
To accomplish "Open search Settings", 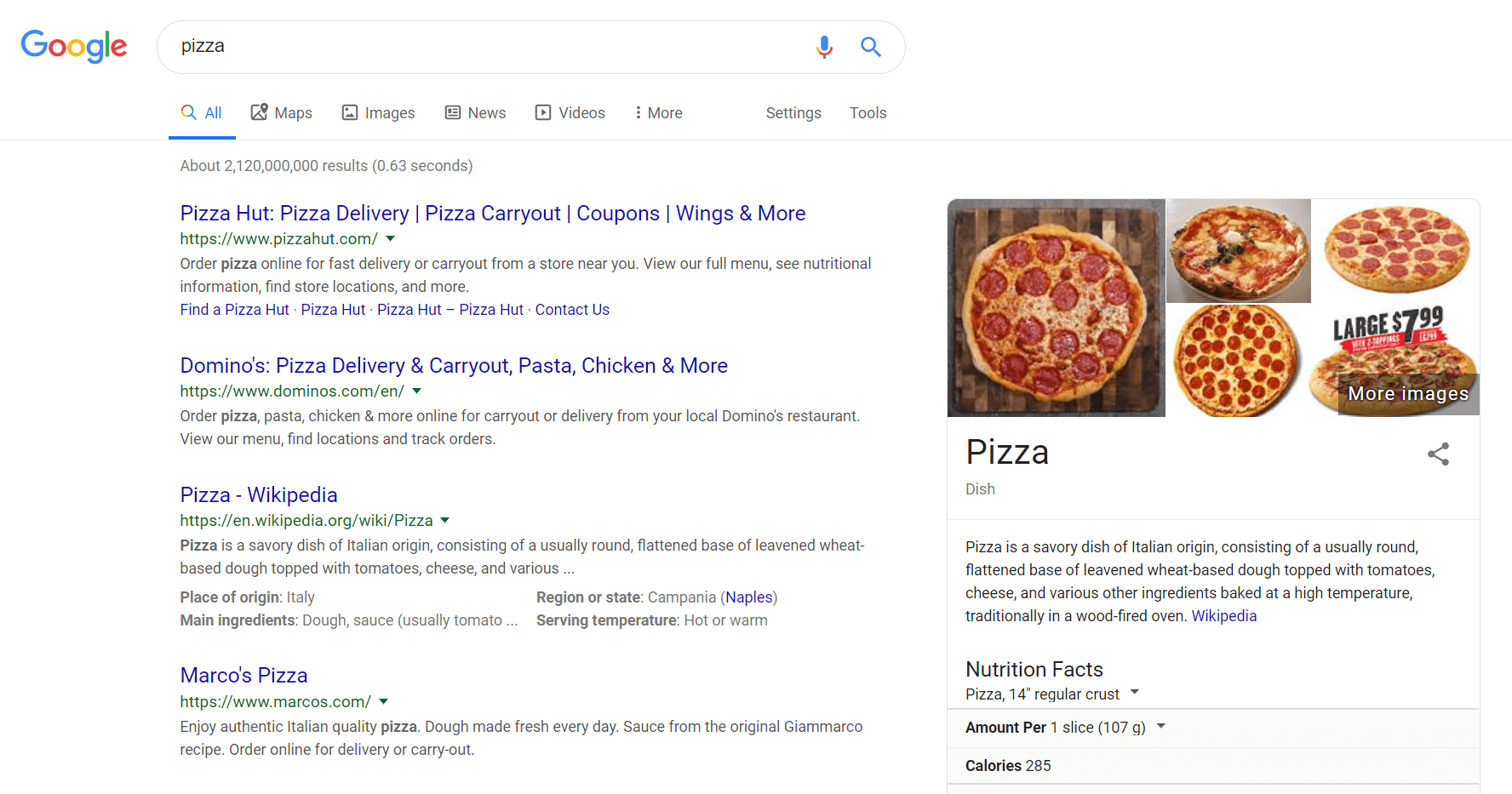I will tap(793, 113).
